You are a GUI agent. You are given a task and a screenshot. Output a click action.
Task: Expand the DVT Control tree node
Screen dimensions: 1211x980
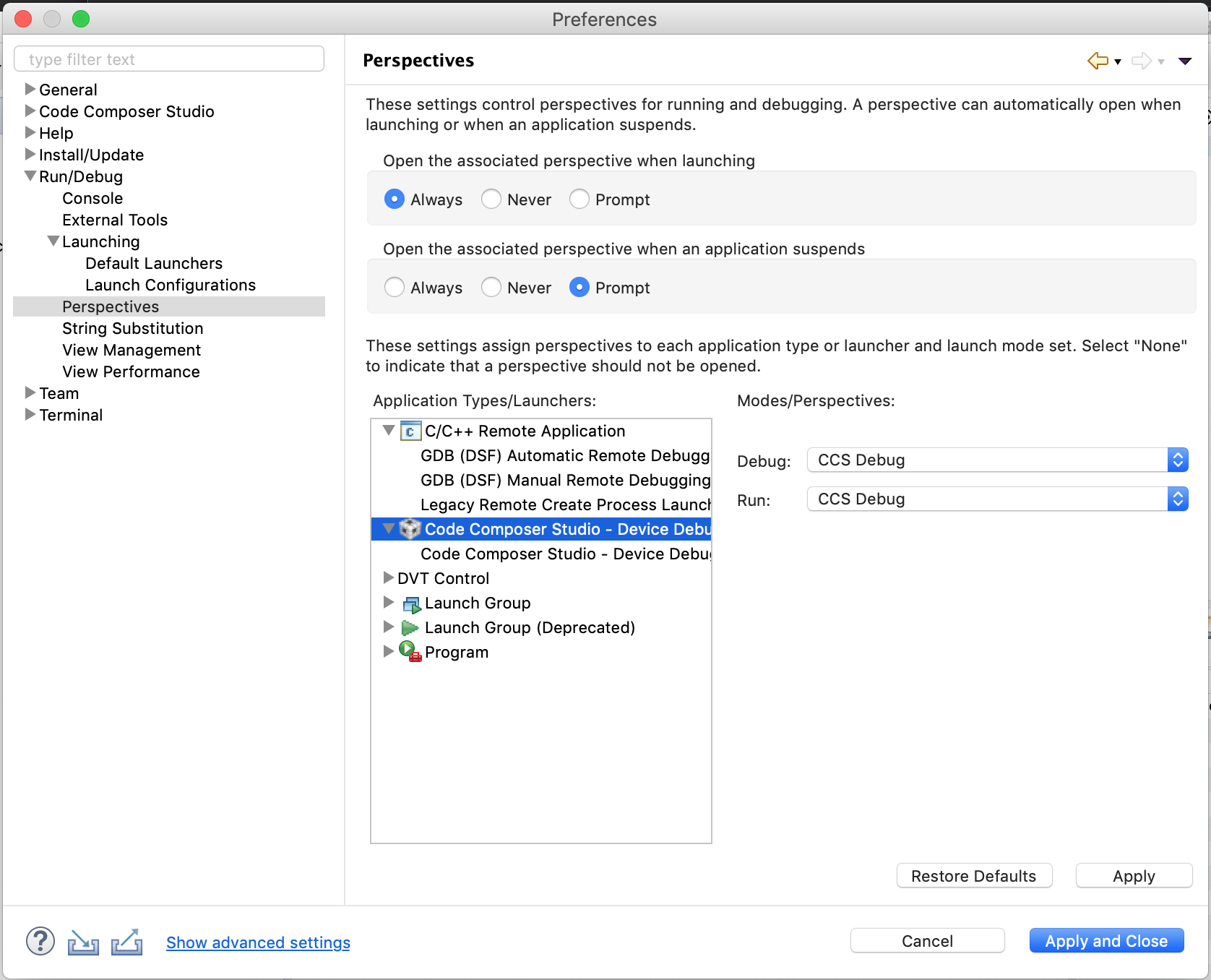point(389,578)
